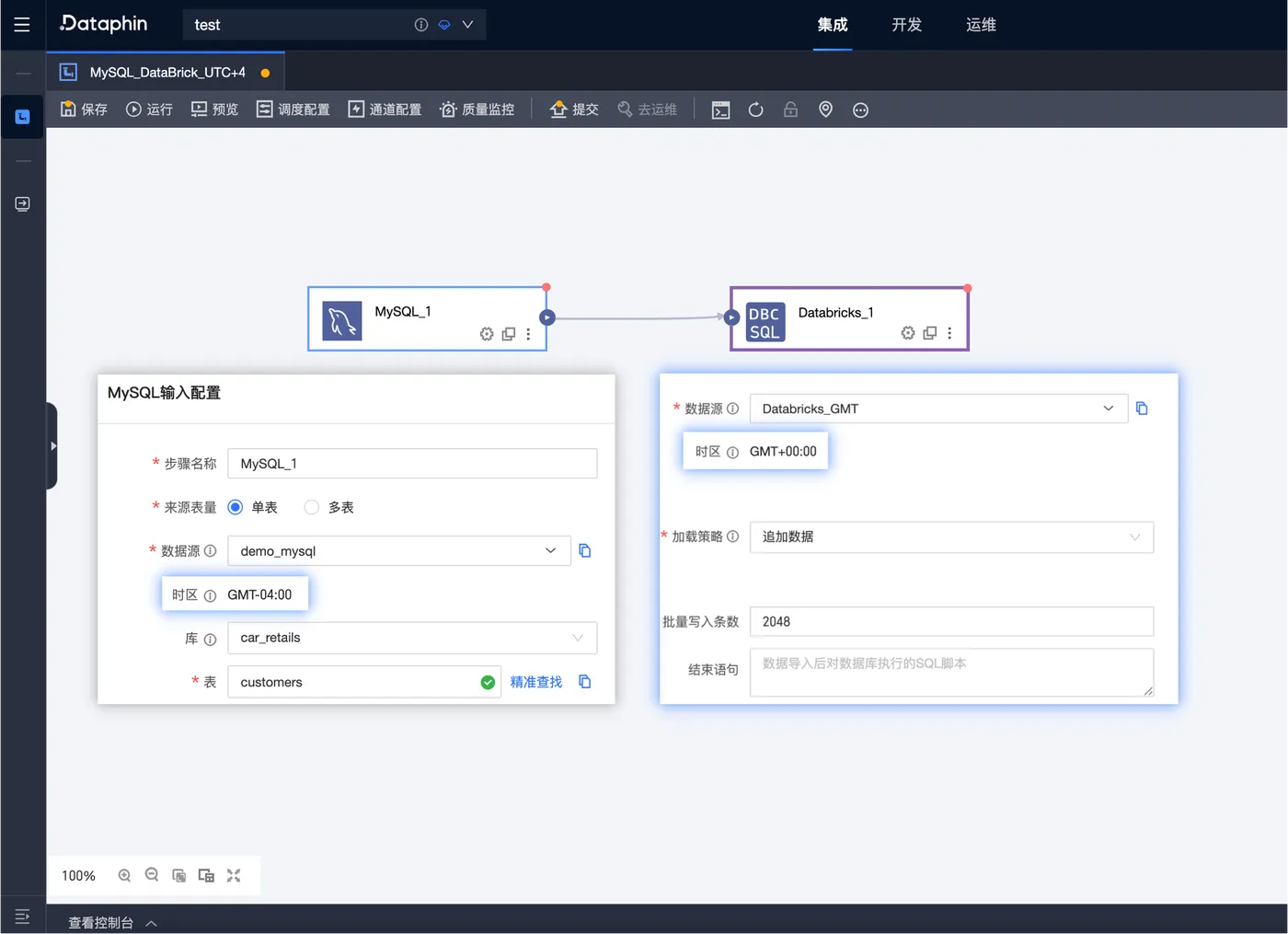Screen dimensions: 1288x934
Task: Click 去运维 in the toolbar
Action: coord(647,110)
